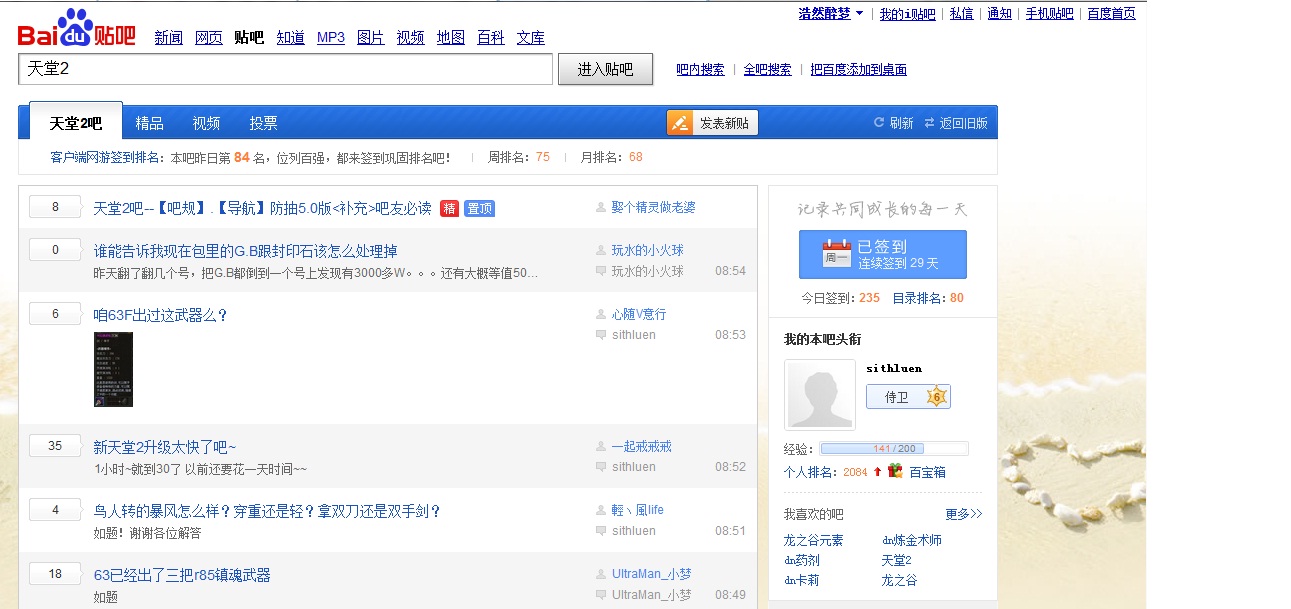Go to 网页 in the top navigation
Screen dimensions: 1291x609
(208, 37)
